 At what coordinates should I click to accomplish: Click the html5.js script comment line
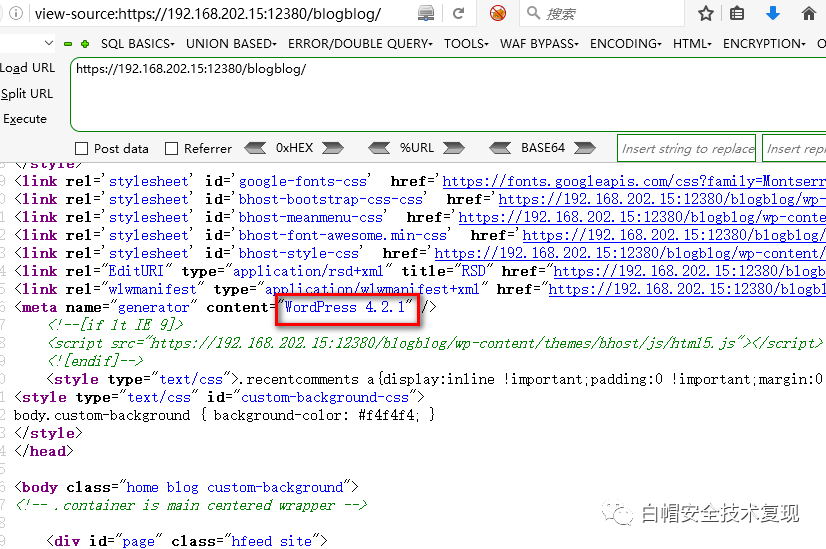[x=435, y=344]
